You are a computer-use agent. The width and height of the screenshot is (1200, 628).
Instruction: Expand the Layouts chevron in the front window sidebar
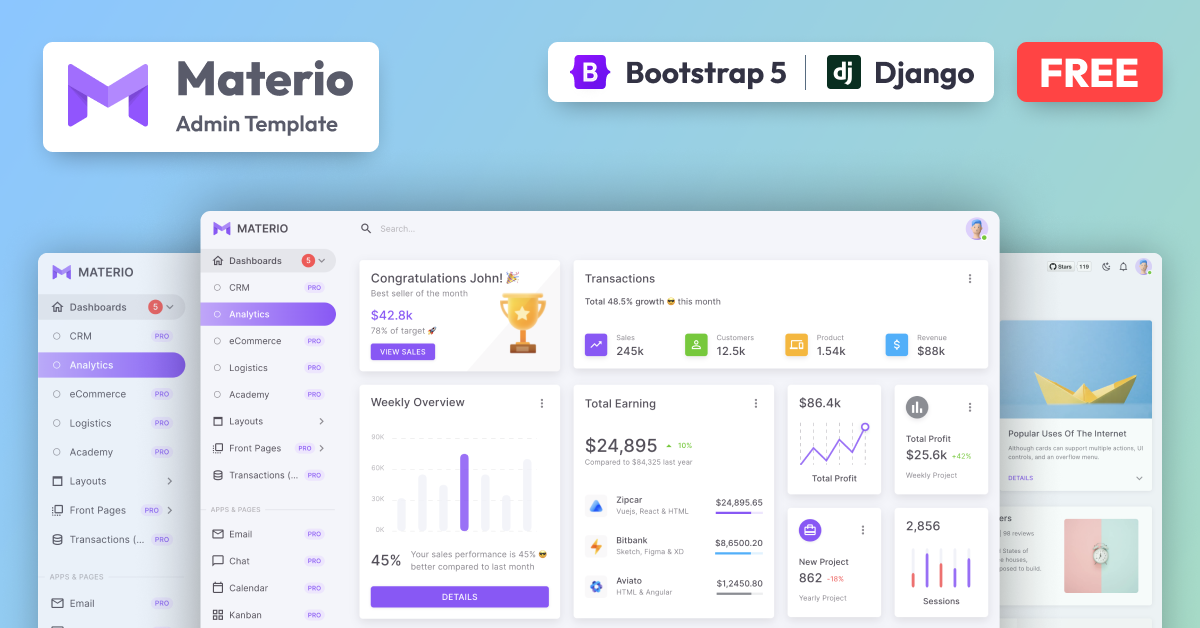pos(321,421)
